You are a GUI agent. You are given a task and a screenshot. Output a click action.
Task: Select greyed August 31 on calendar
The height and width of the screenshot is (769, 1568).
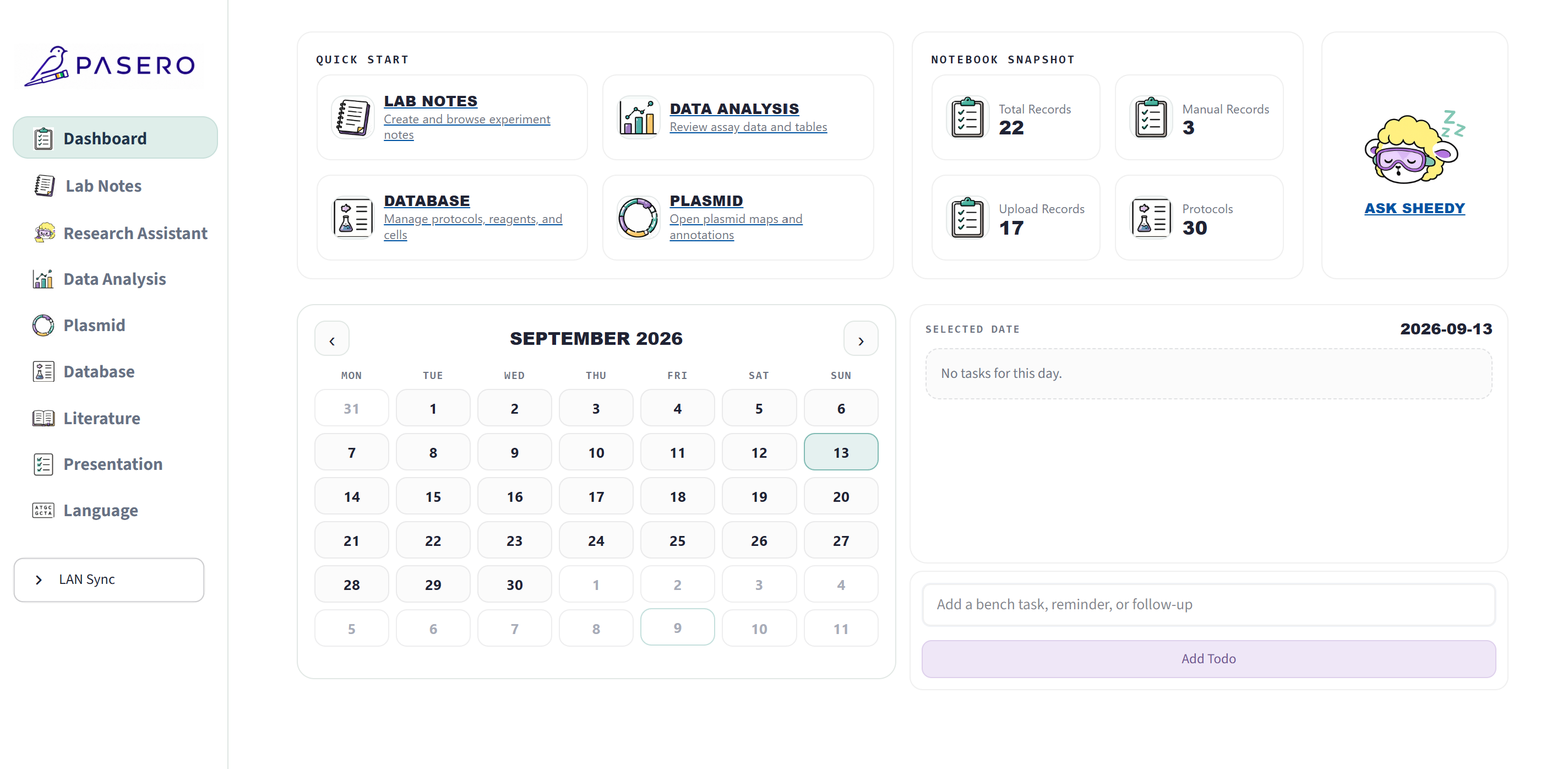tap(351, 409)
